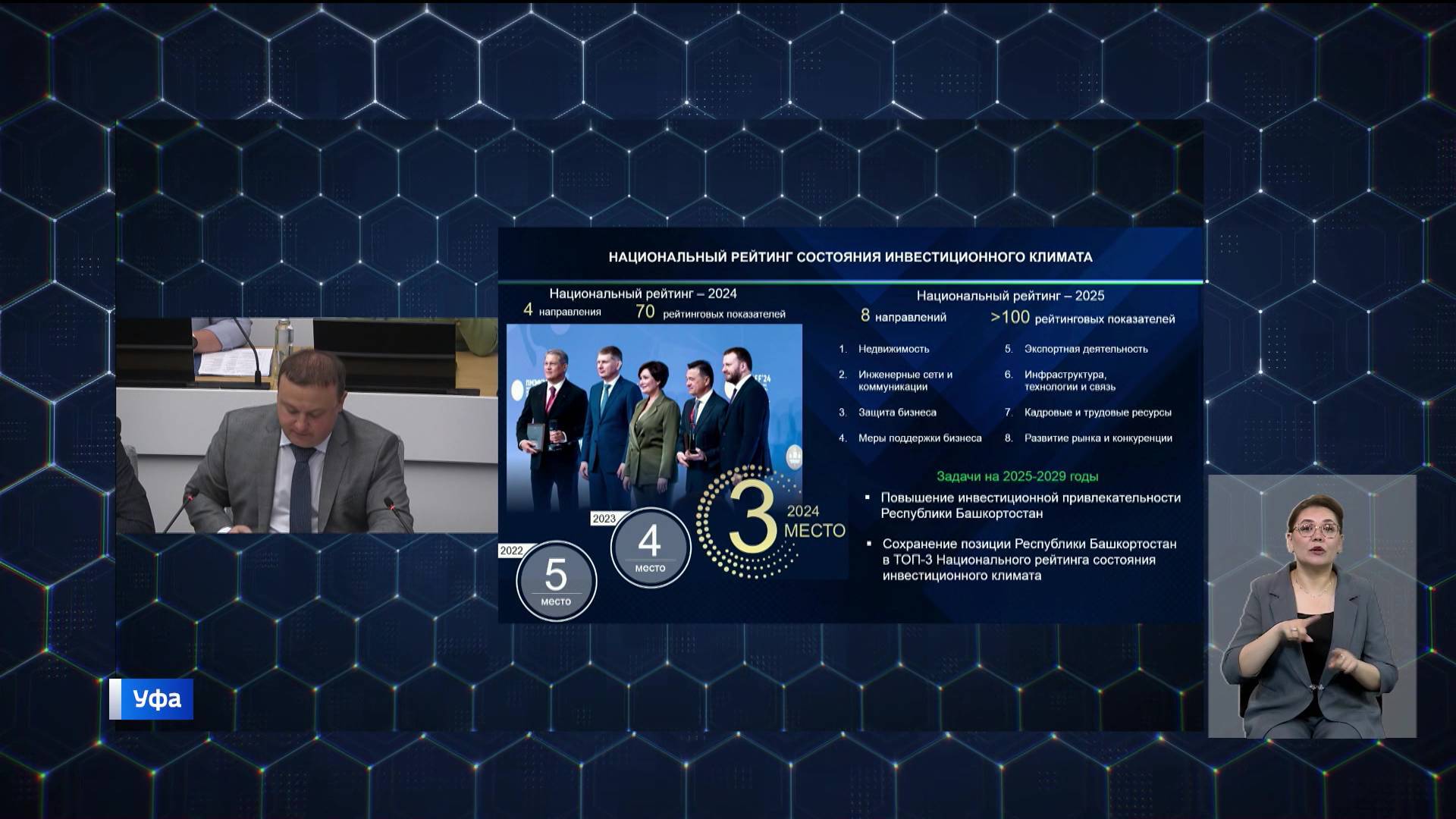Screen dimensions: 1456x819
Task: Click the Национальный рейтинг – 2025 heading
Action: pyautogui.click(x=1010, y=296)
